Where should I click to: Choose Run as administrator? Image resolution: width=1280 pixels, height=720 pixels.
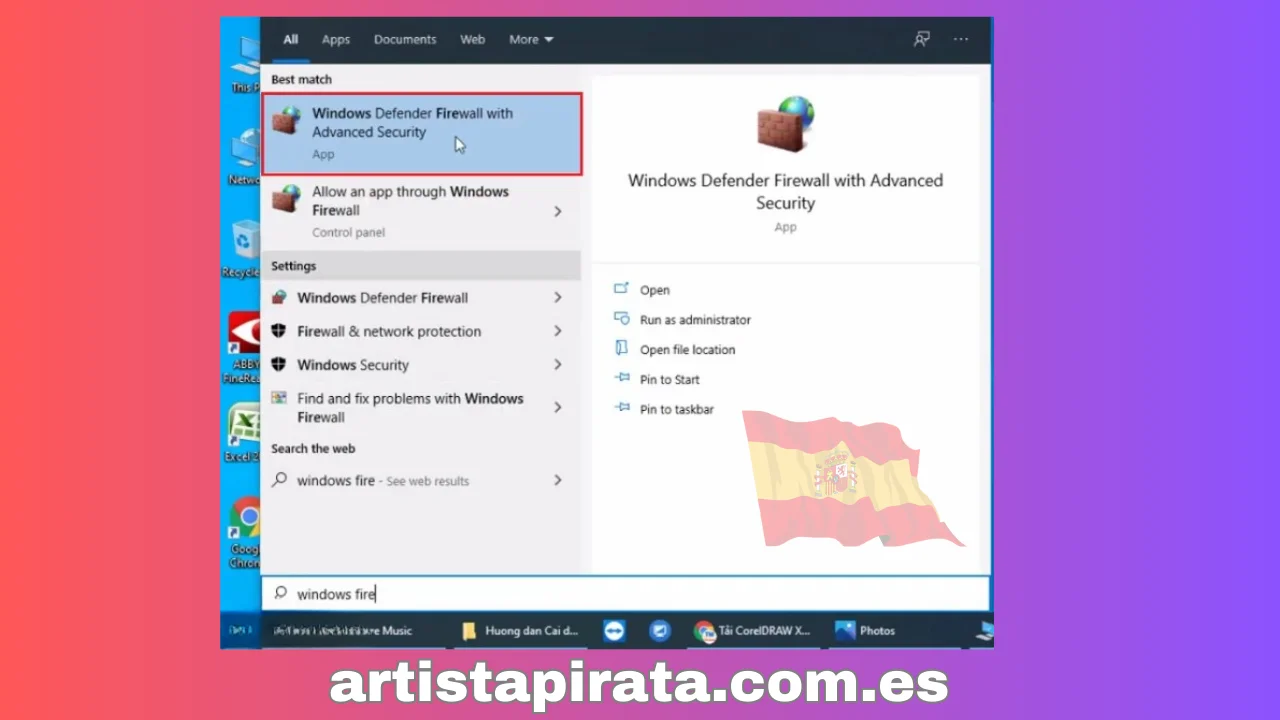695,320
